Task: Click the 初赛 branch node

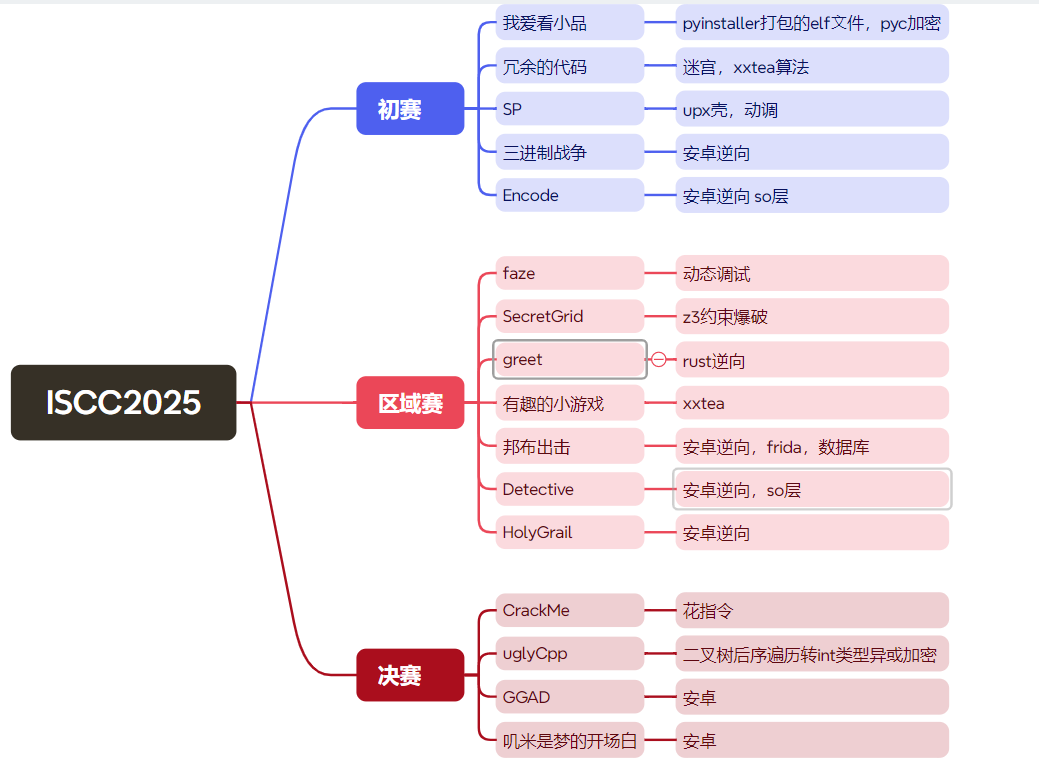Action: point(410,108)
